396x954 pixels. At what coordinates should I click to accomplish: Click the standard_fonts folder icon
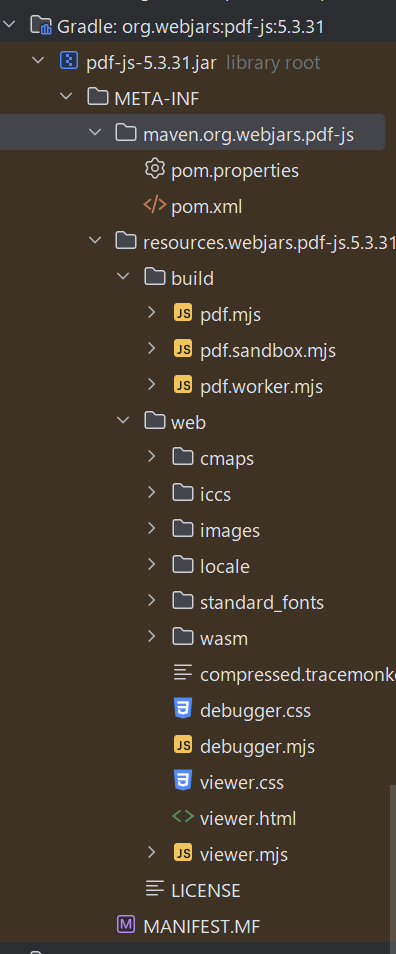[x=183, y=601]
